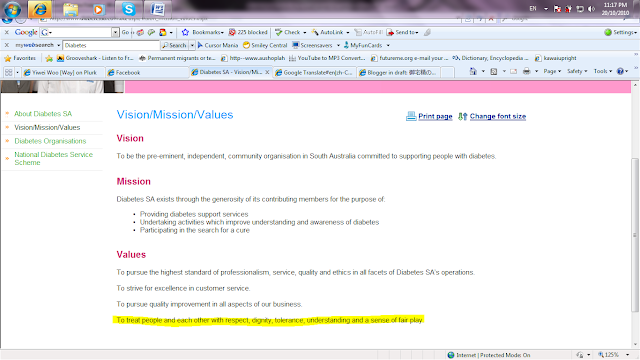This screenshot has height=360, width=640.
Task: Open Diabetes Organisations sidebar link
Action: point(50,141)
